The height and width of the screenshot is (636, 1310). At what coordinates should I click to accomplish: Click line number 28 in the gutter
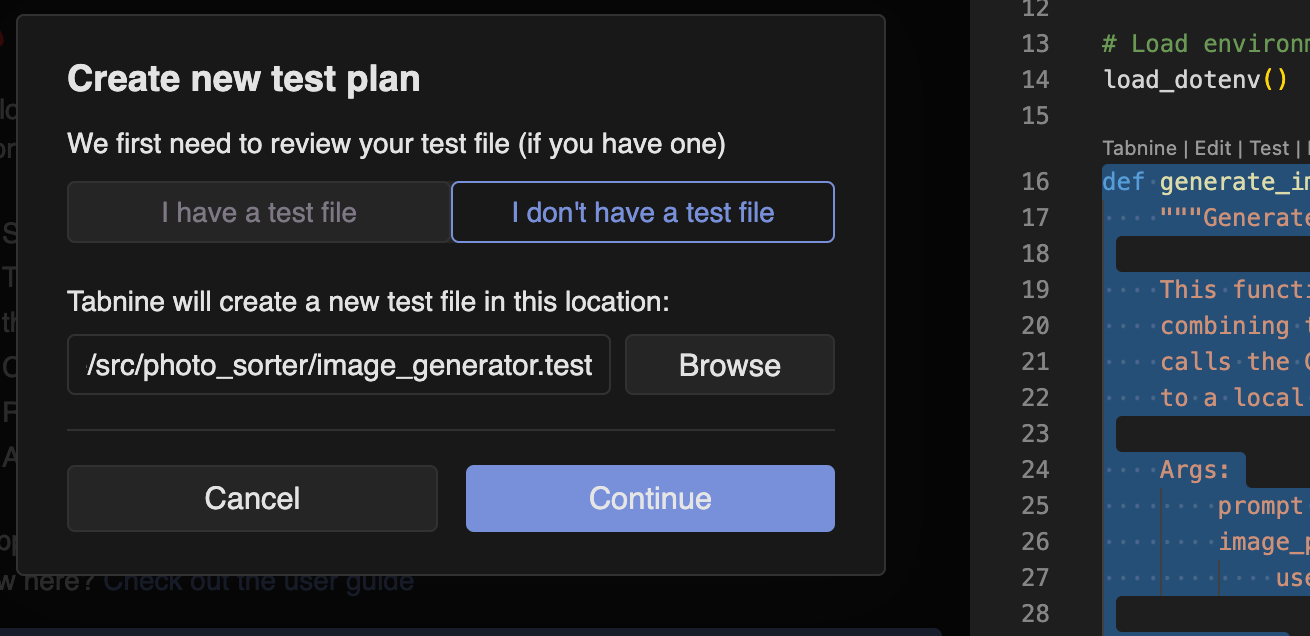coord(1035,613)
